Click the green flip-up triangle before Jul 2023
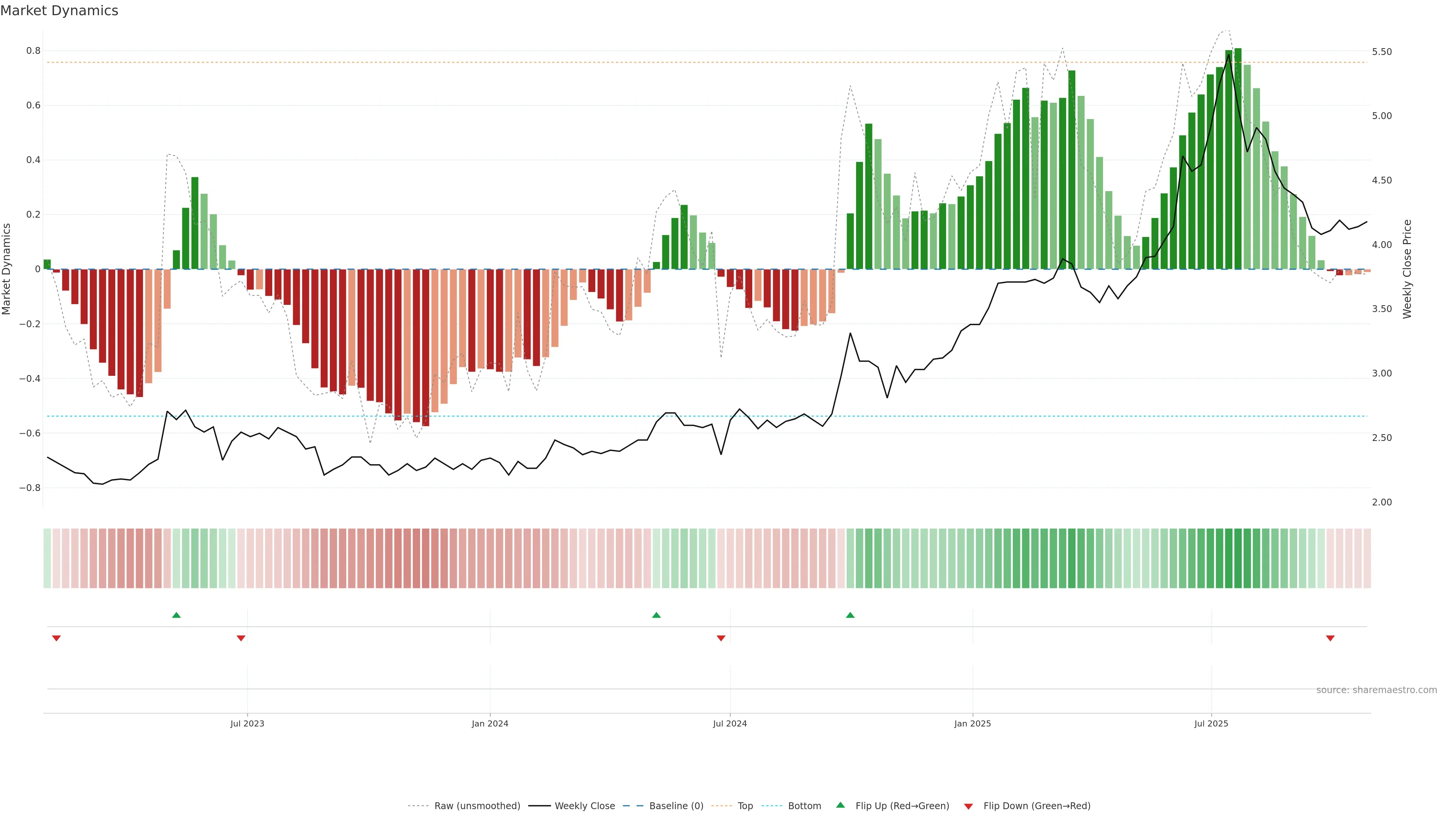 click(176, 615)
